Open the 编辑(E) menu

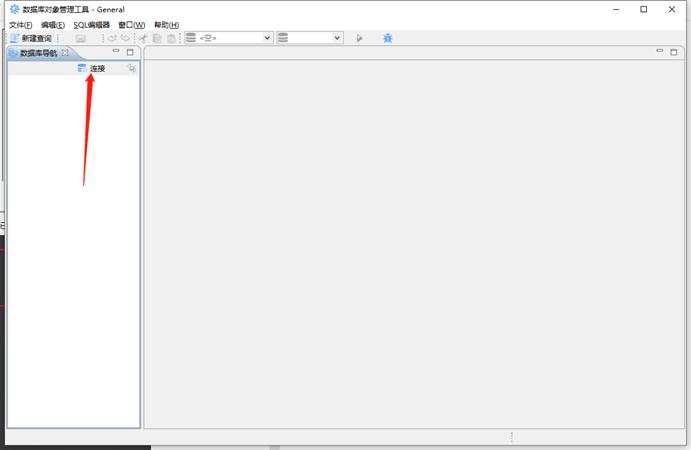pyautogui.click(x=53, y=25)
